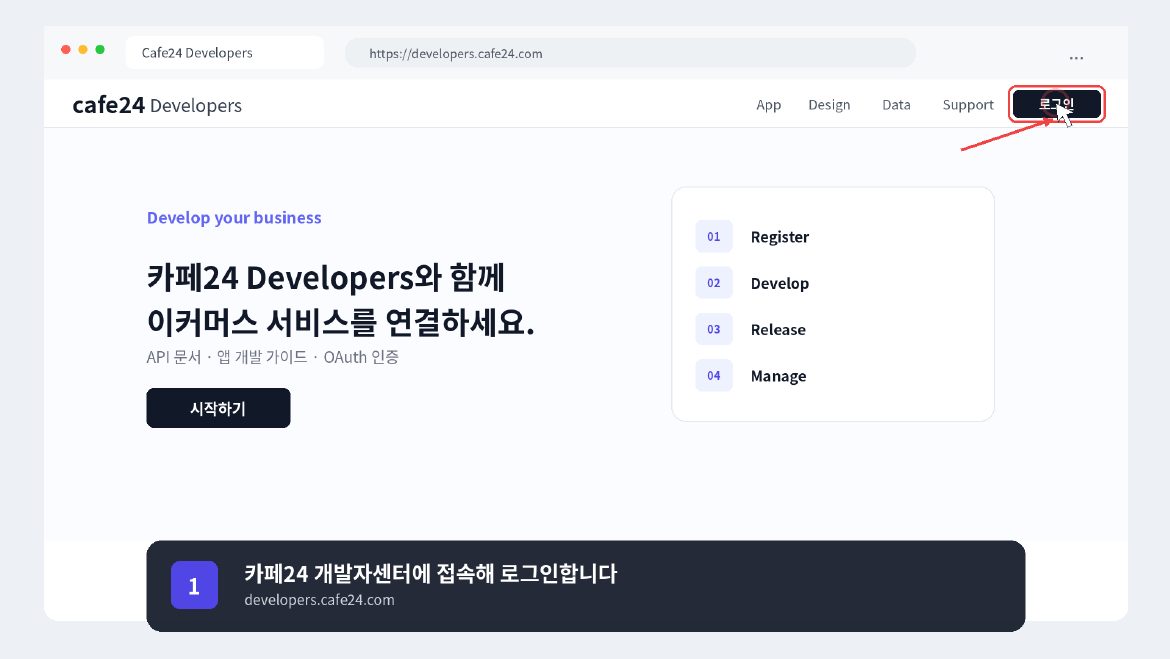
Task: Click the 카페24 Developers와 함께 headline
Action: tap(326, 278)
